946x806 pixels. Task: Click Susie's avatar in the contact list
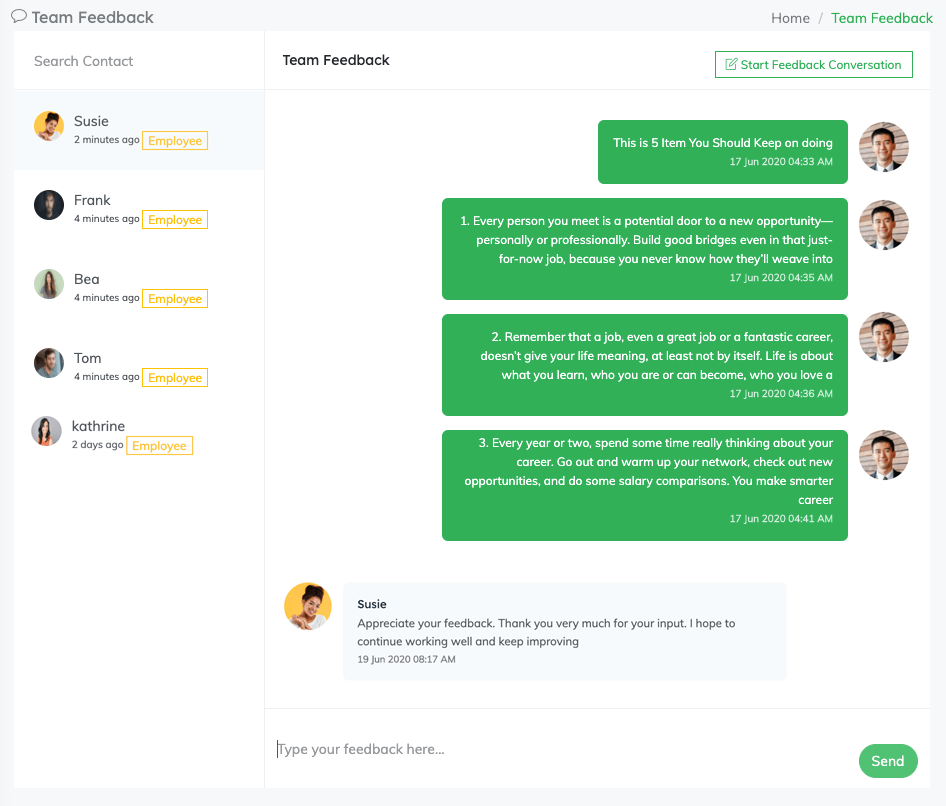[x=49, y=126]
